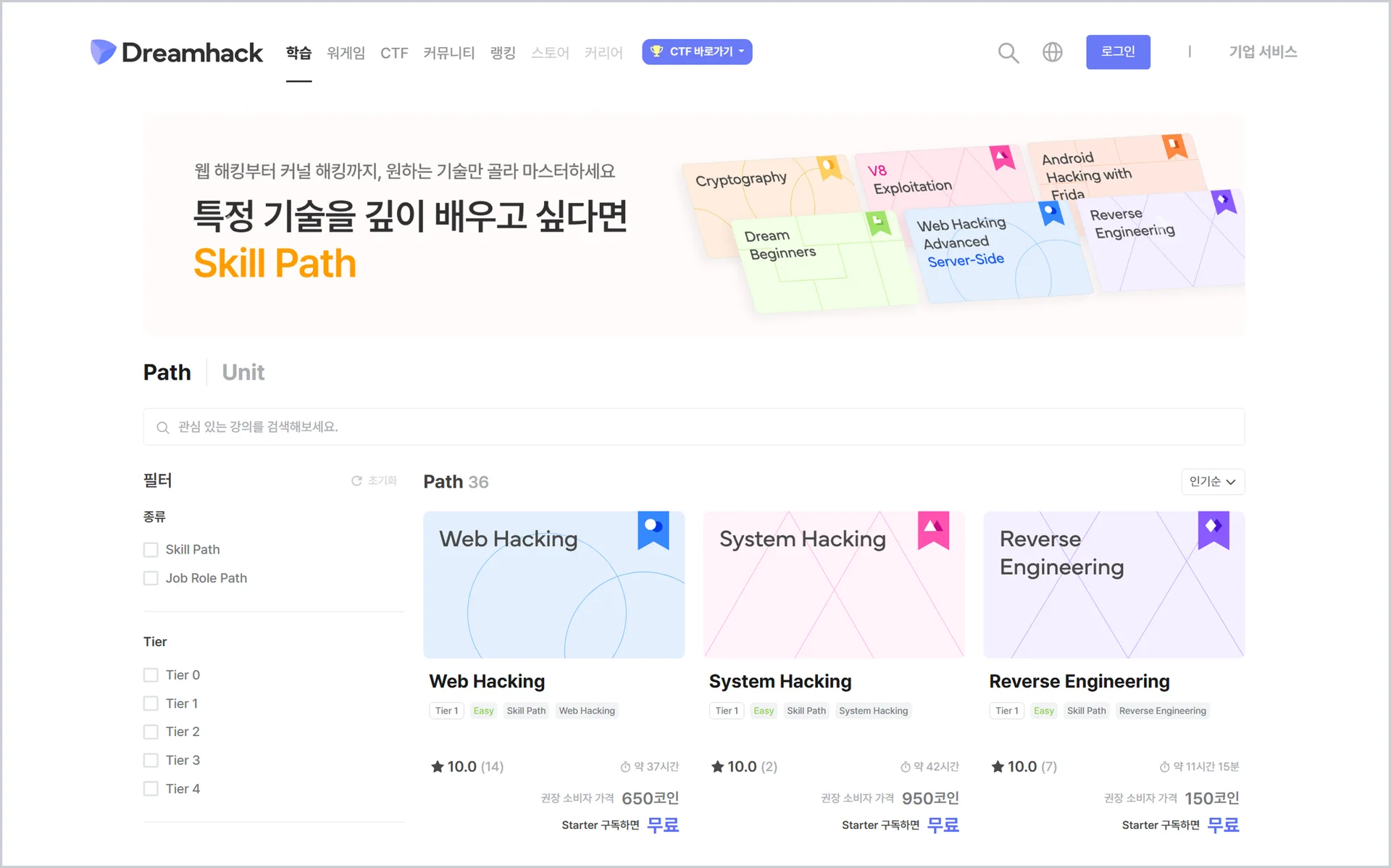Enable the Skill Path filter checkbox
The height and width of the screenshot is (868, 1391).
(151, 549)
